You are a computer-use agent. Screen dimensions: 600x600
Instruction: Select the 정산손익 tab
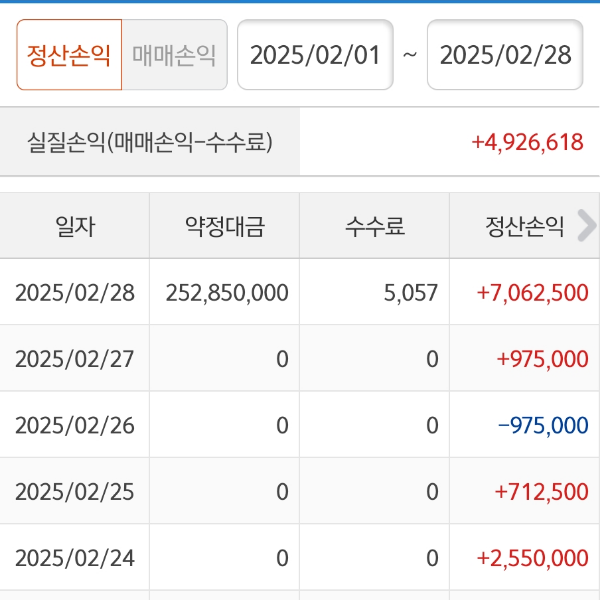tap(69, 55)
